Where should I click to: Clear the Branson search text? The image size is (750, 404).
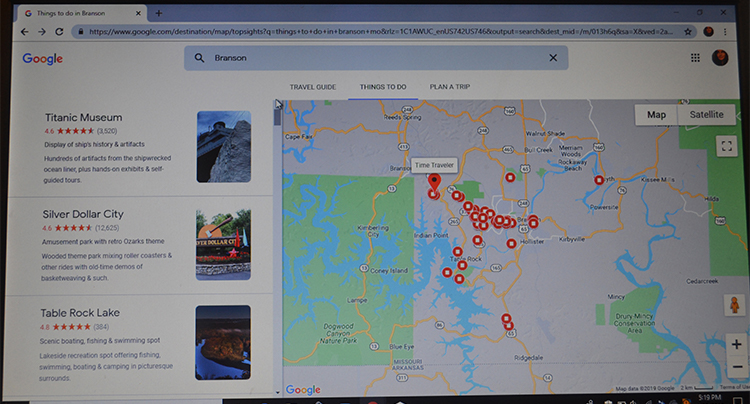[x=553, y=58]
